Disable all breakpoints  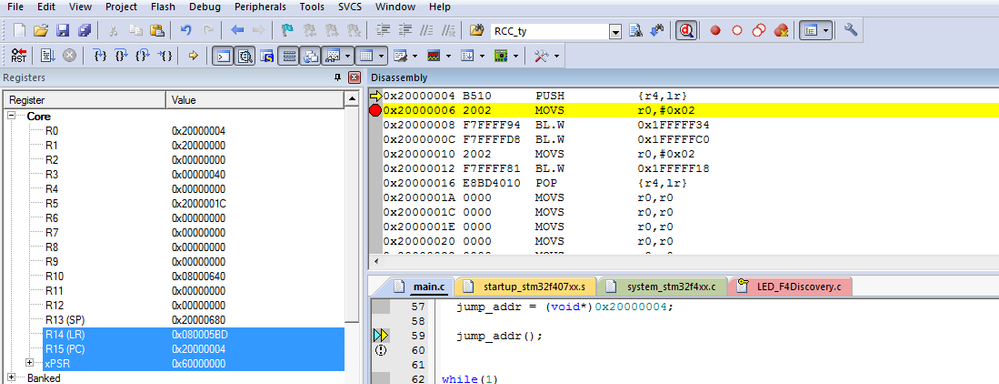[x=759, y=31]
